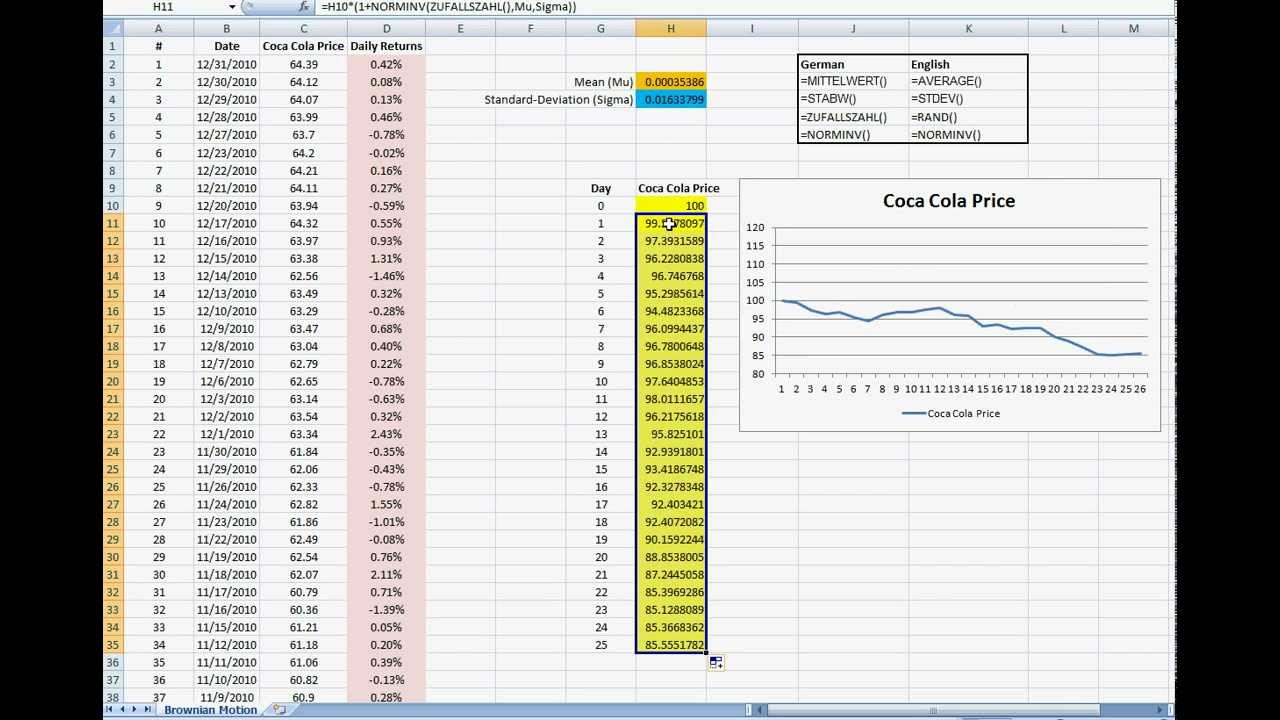Click the Select All corner button
Viewport: 1280px width, 720px height.
(112, 29)
